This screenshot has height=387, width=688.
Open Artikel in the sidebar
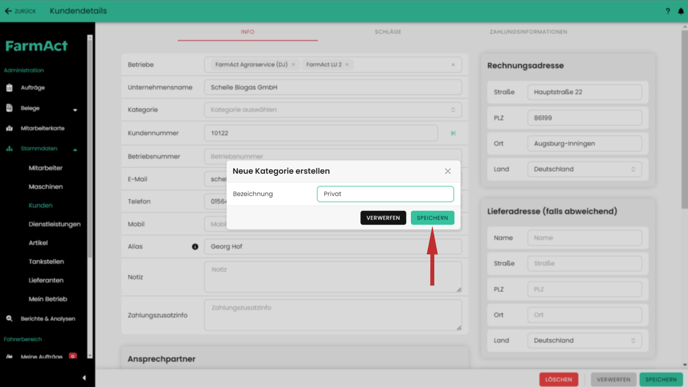point(38,243)
